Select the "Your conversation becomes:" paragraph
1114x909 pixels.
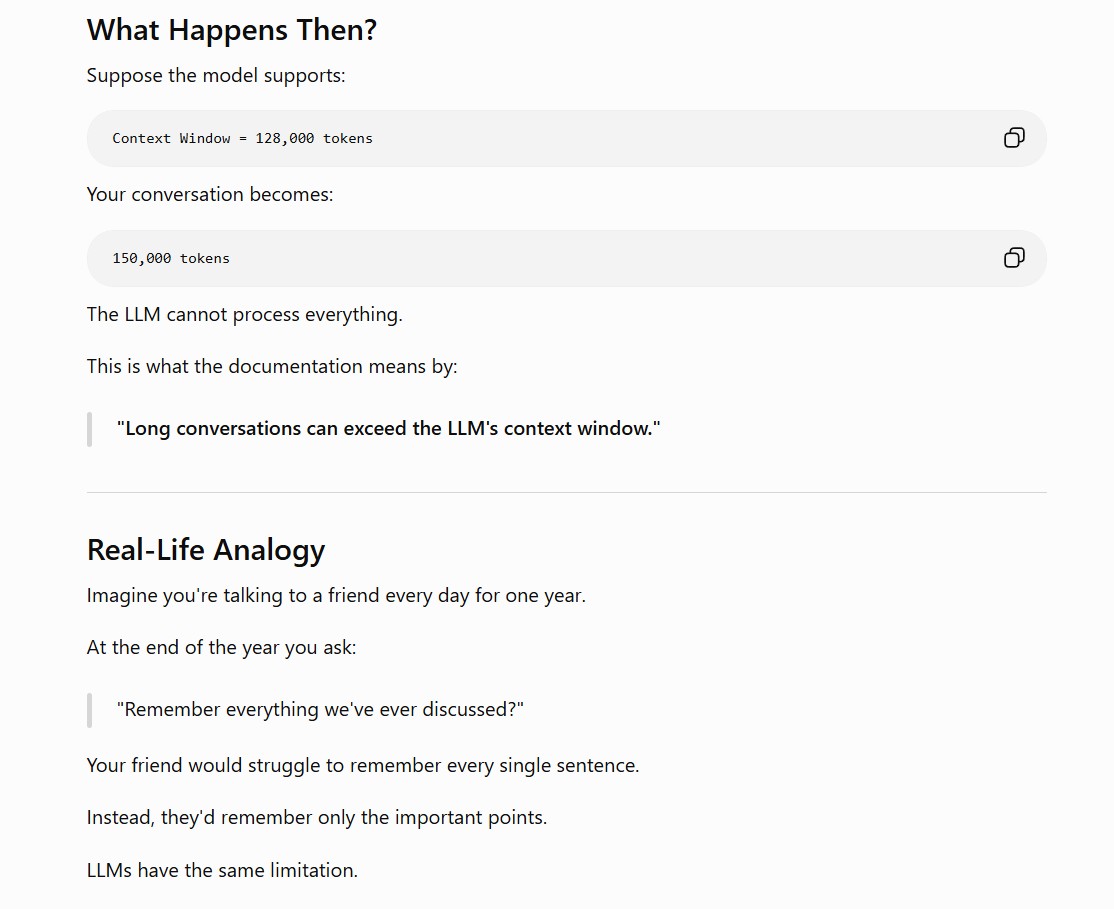tap(210, 195)
